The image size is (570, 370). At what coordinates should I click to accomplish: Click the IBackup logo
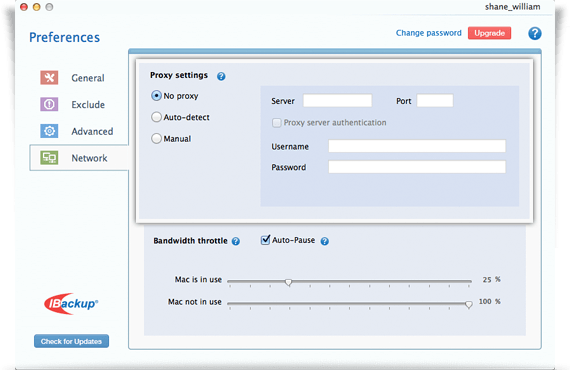tap(71, 303)
